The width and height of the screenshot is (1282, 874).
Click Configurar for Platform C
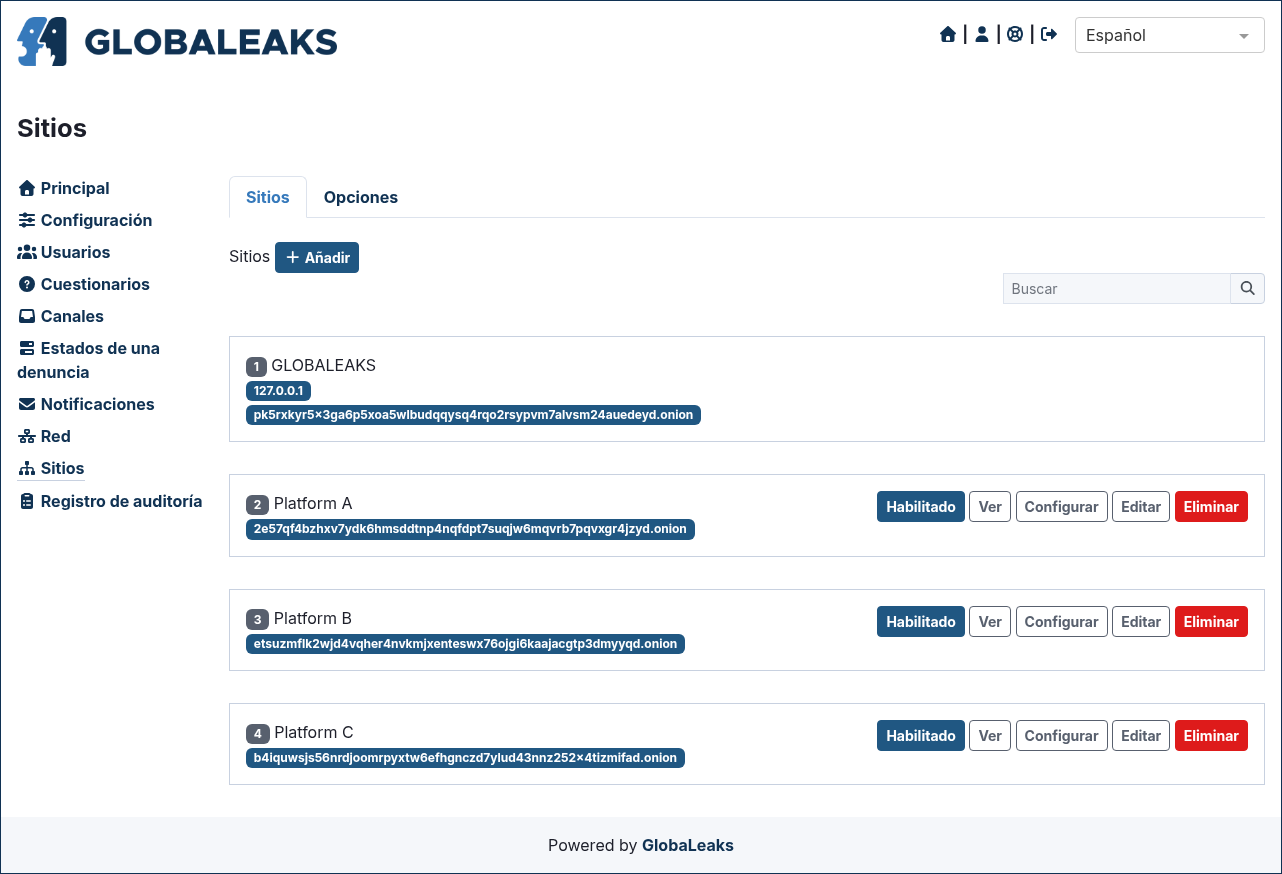(1062, 736)
